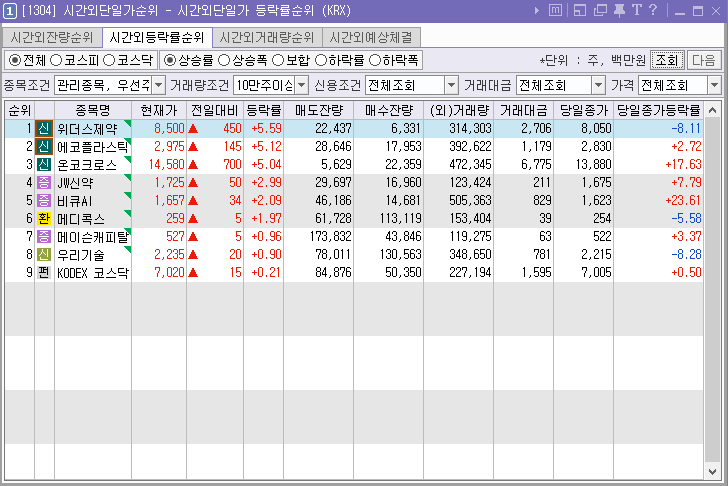Click the 증 badge next to 메이슨캐피탈
728x486 pixels.
point(44,236)
